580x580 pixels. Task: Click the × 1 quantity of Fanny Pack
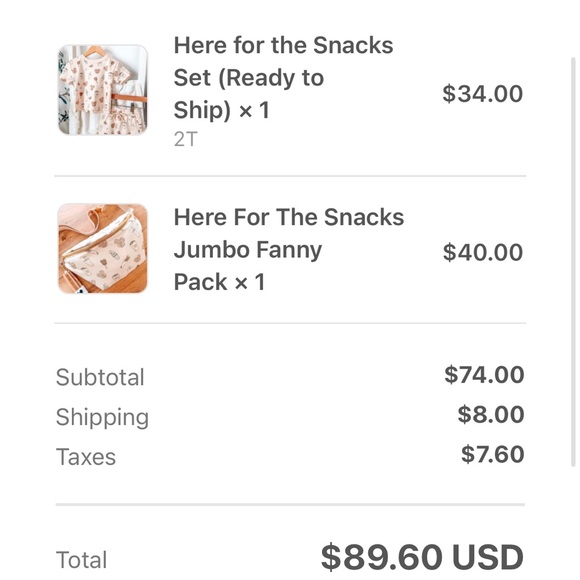(250, 282)
